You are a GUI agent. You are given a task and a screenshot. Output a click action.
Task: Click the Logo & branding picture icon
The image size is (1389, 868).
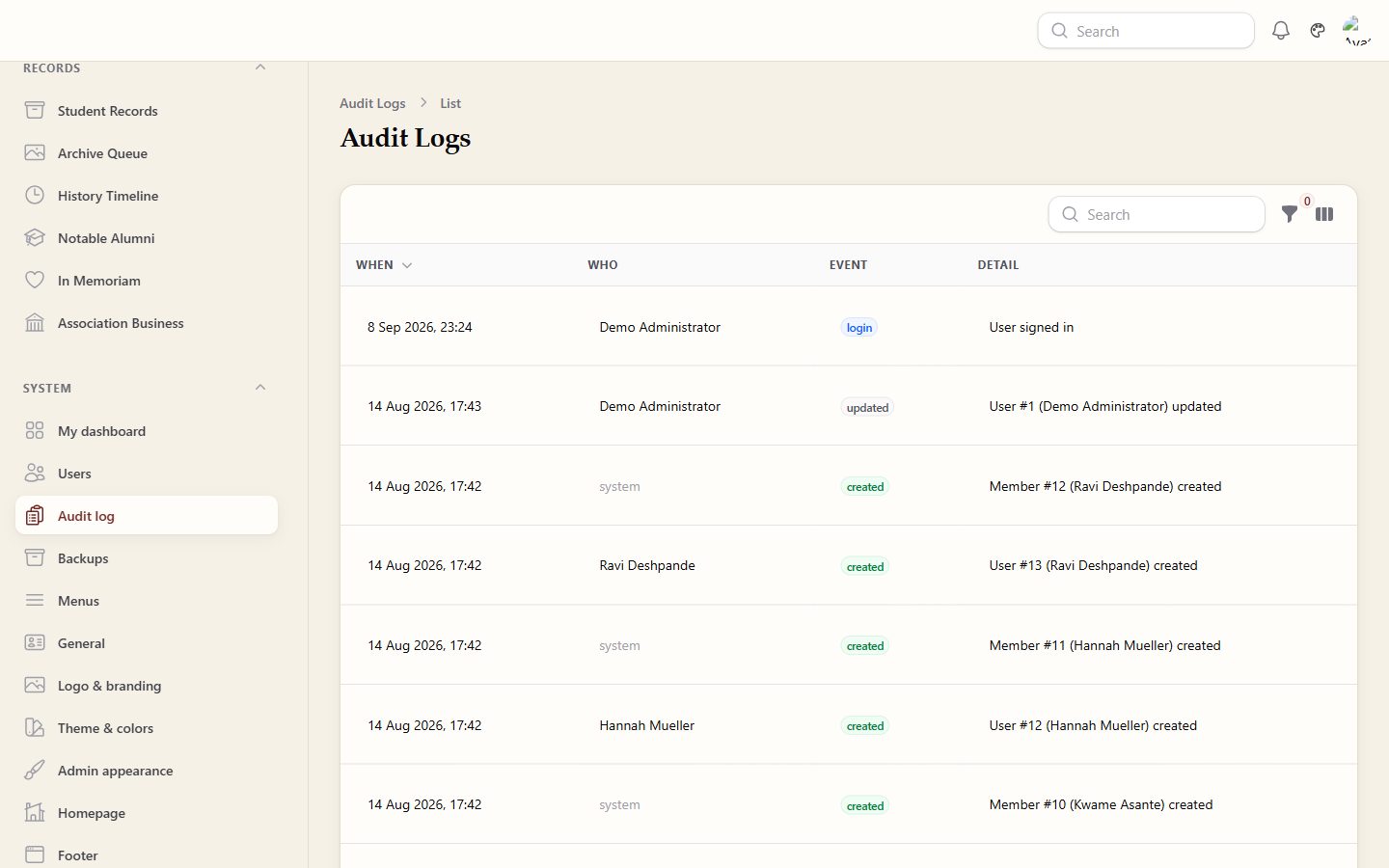(x=35, y=685)
